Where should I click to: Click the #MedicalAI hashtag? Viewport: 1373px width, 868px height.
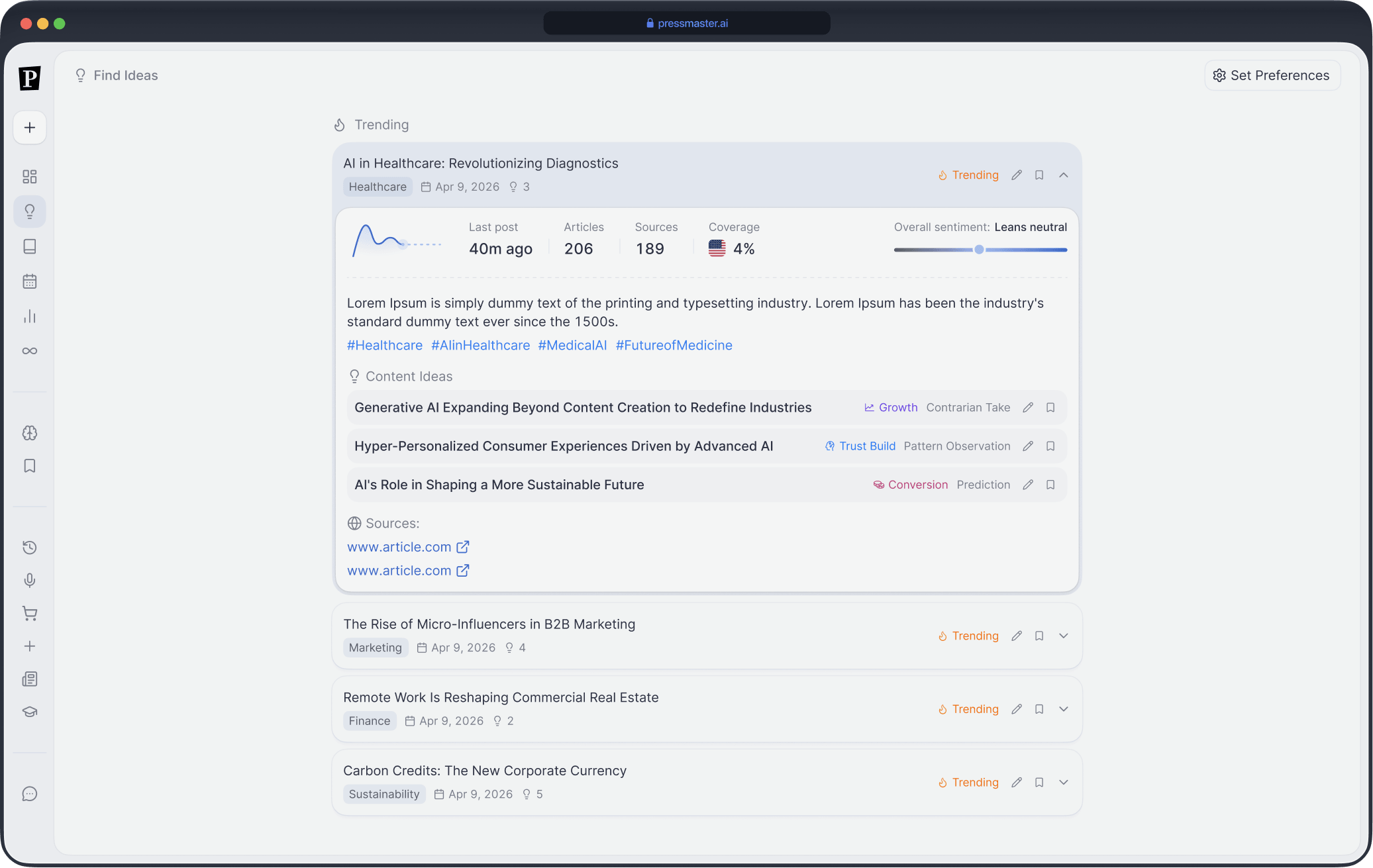click(x=572, y=346)
